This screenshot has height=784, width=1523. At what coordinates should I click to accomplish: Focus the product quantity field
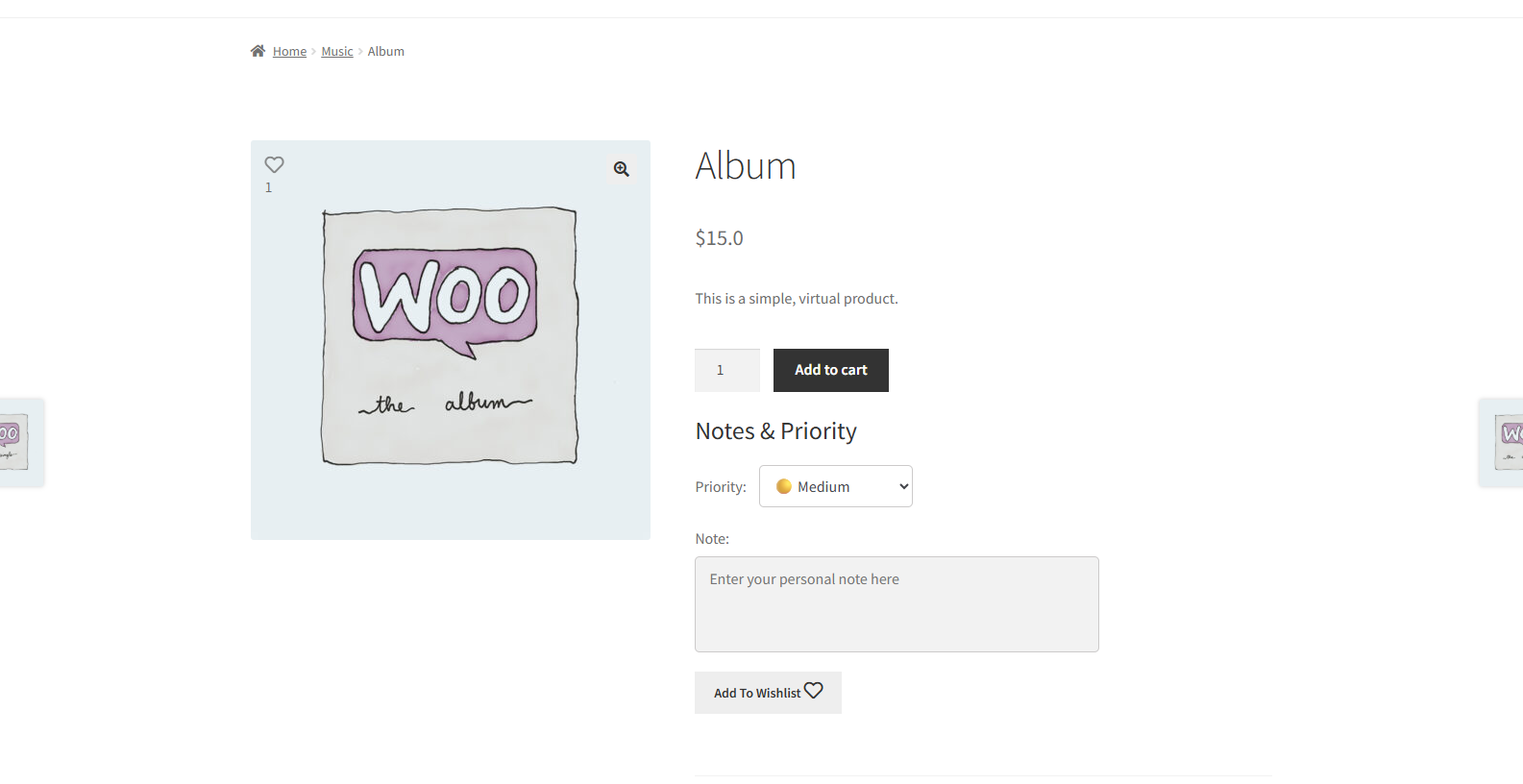[x=726, y=370]
